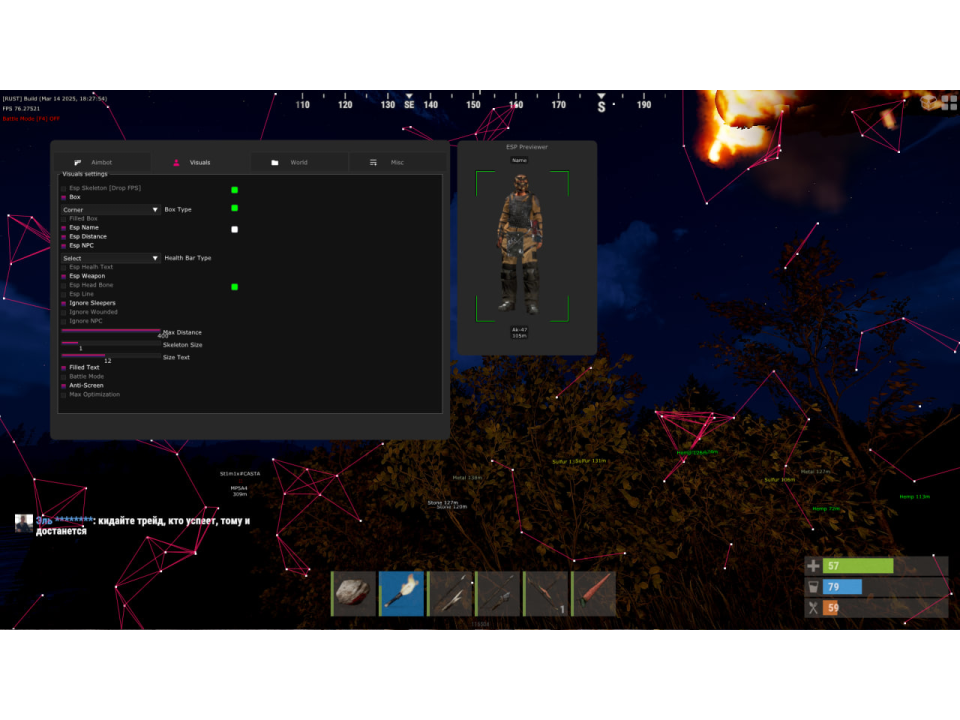Click the ESP Previewer panel title

pos(527,147)
